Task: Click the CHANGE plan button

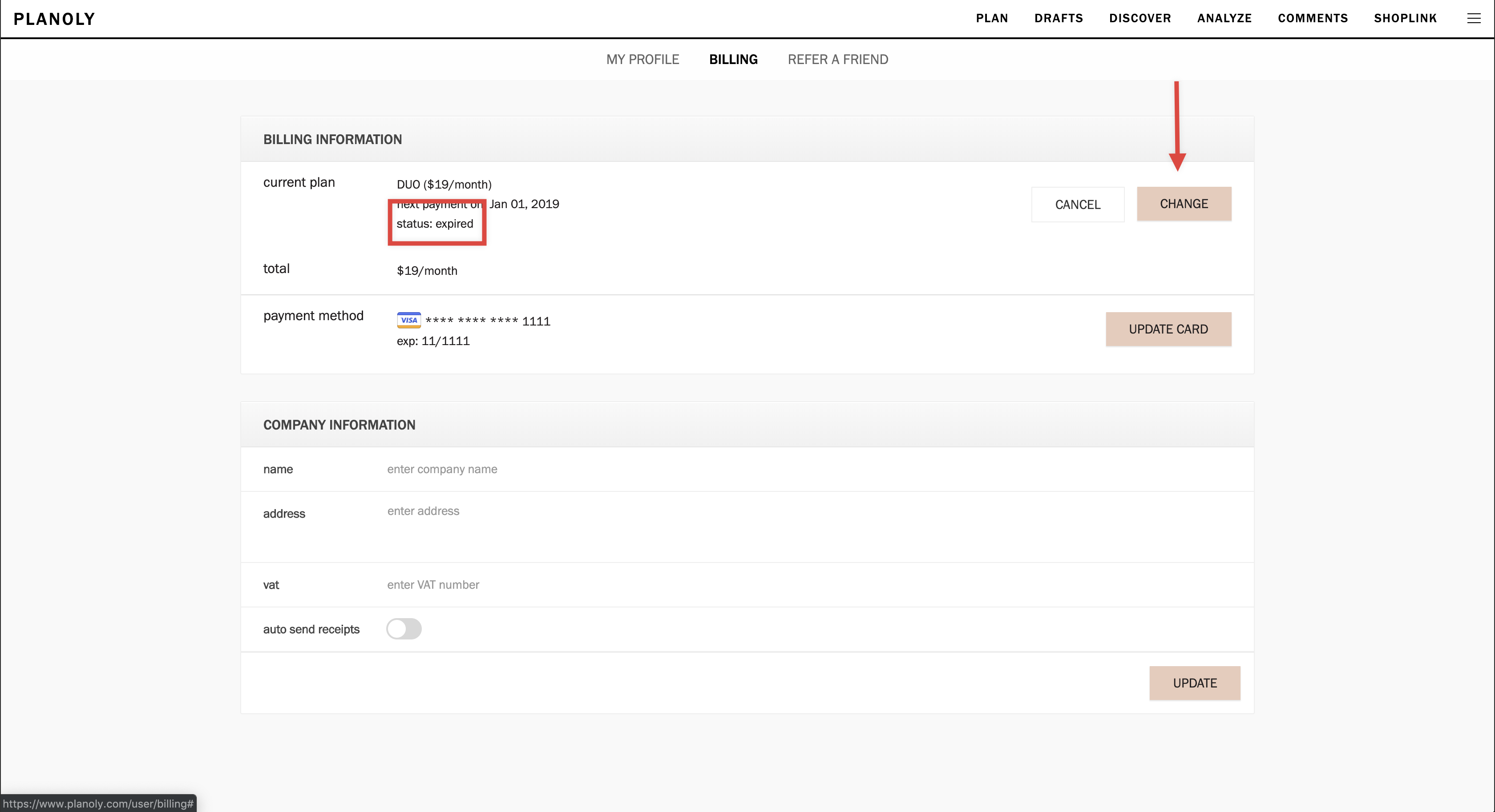Action: coord(1184,204)
